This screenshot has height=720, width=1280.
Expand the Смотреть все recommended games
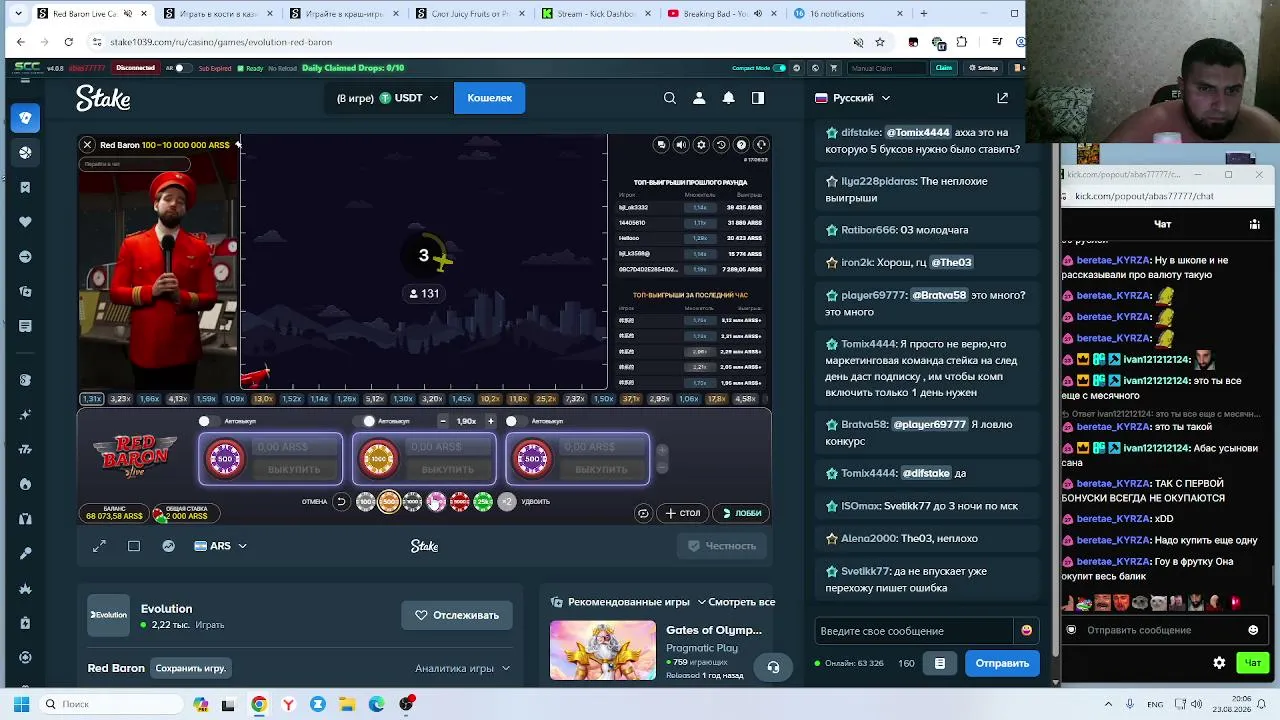[x=737, y=602]
